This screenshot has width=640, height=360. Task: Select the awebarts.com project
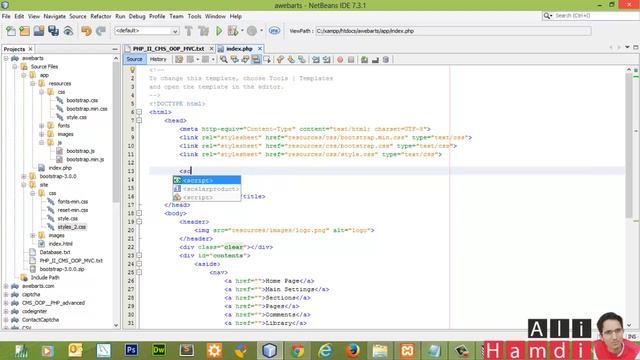38,286
